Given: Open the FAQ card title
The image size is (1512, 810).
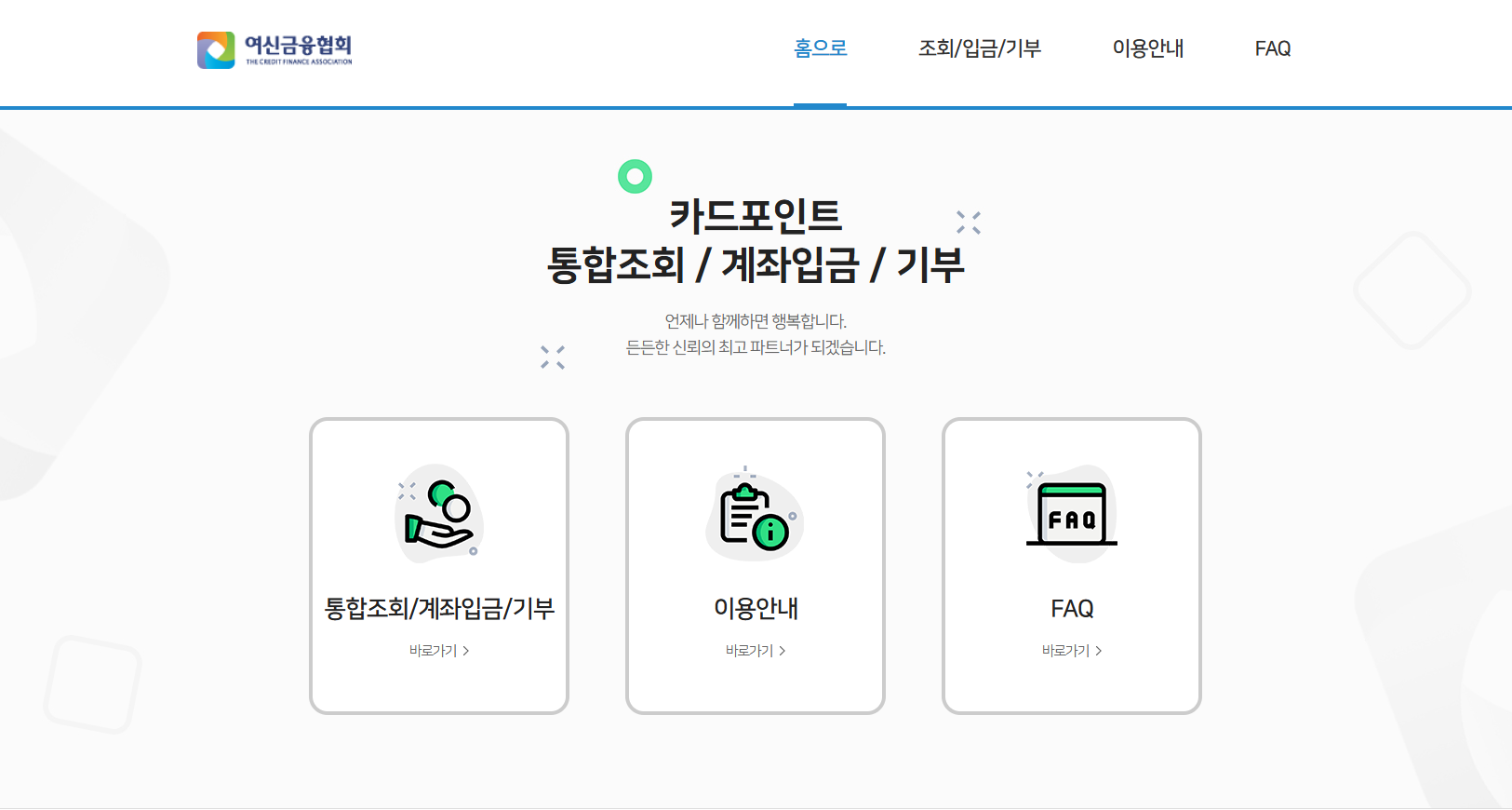Looking at the screenshot, I should (x=1072, y=609).
